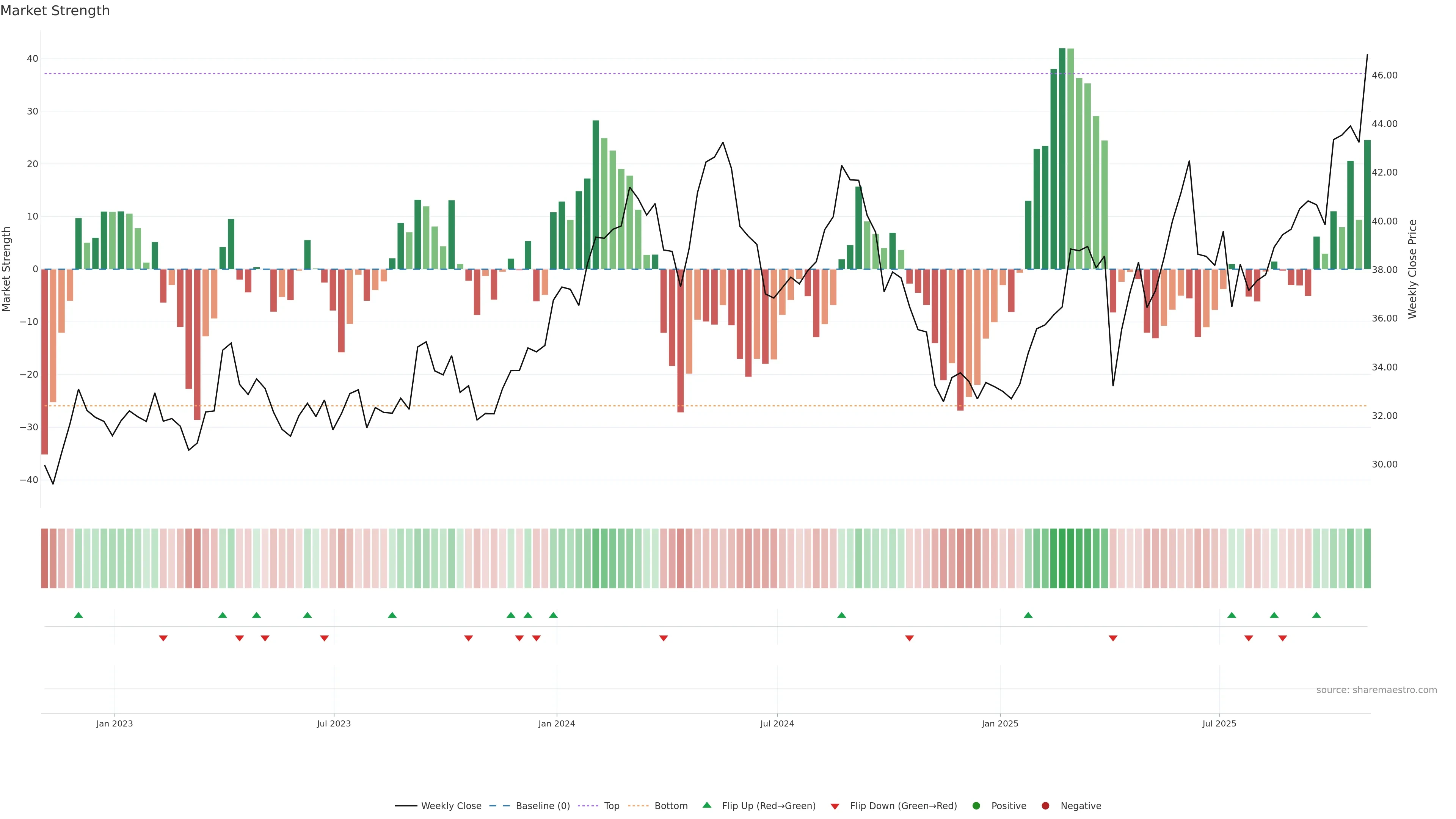Screen dimensions: 1456x819
Task: Click the leftmost deep red strength bar
Action: [x=45, y=362]
